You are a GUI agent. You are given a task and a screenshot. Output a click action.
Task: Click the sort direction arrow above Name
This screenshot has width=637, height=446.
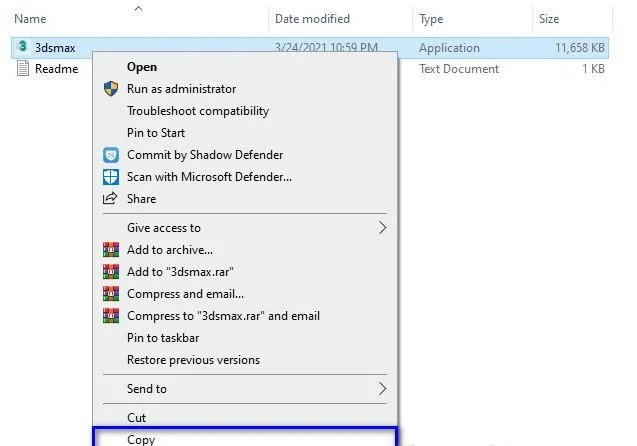tap(139, 9)
